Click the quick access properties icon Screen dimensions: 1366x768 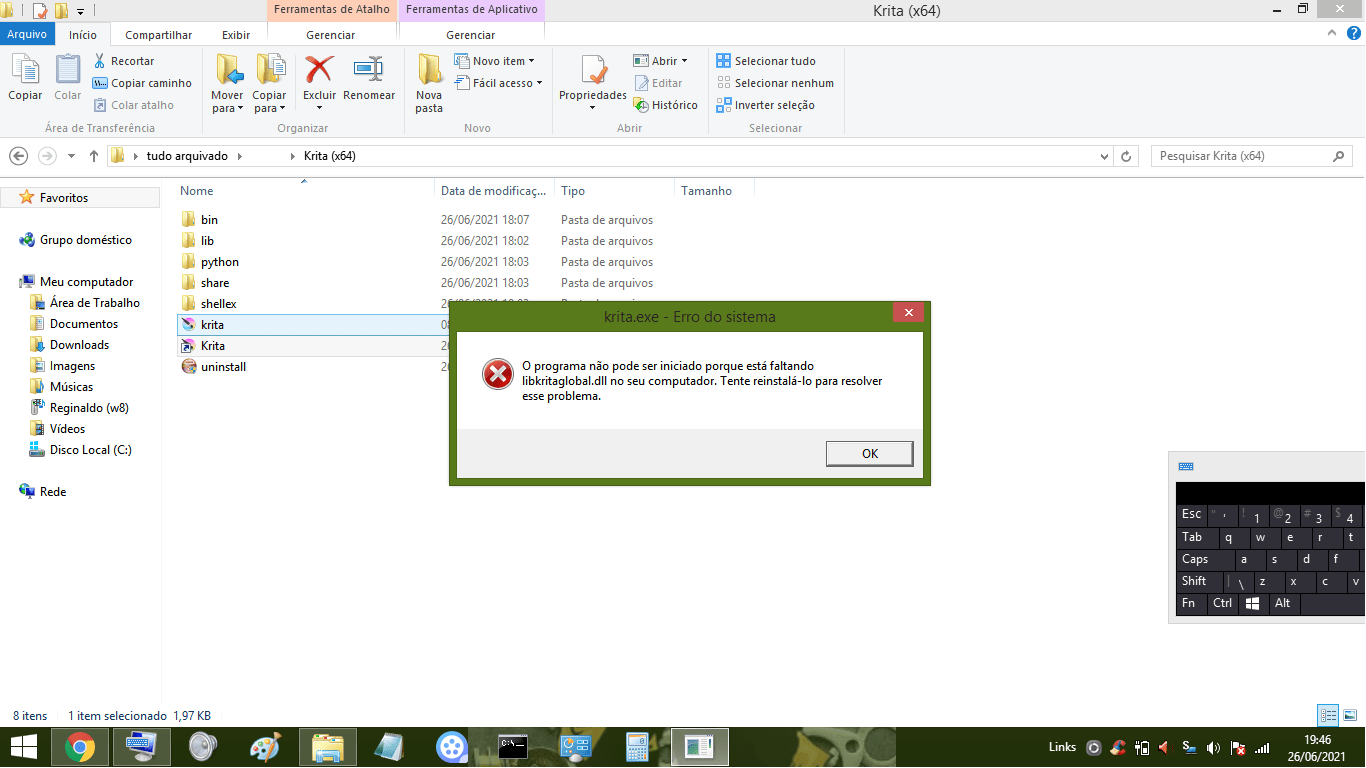point(40,11)
